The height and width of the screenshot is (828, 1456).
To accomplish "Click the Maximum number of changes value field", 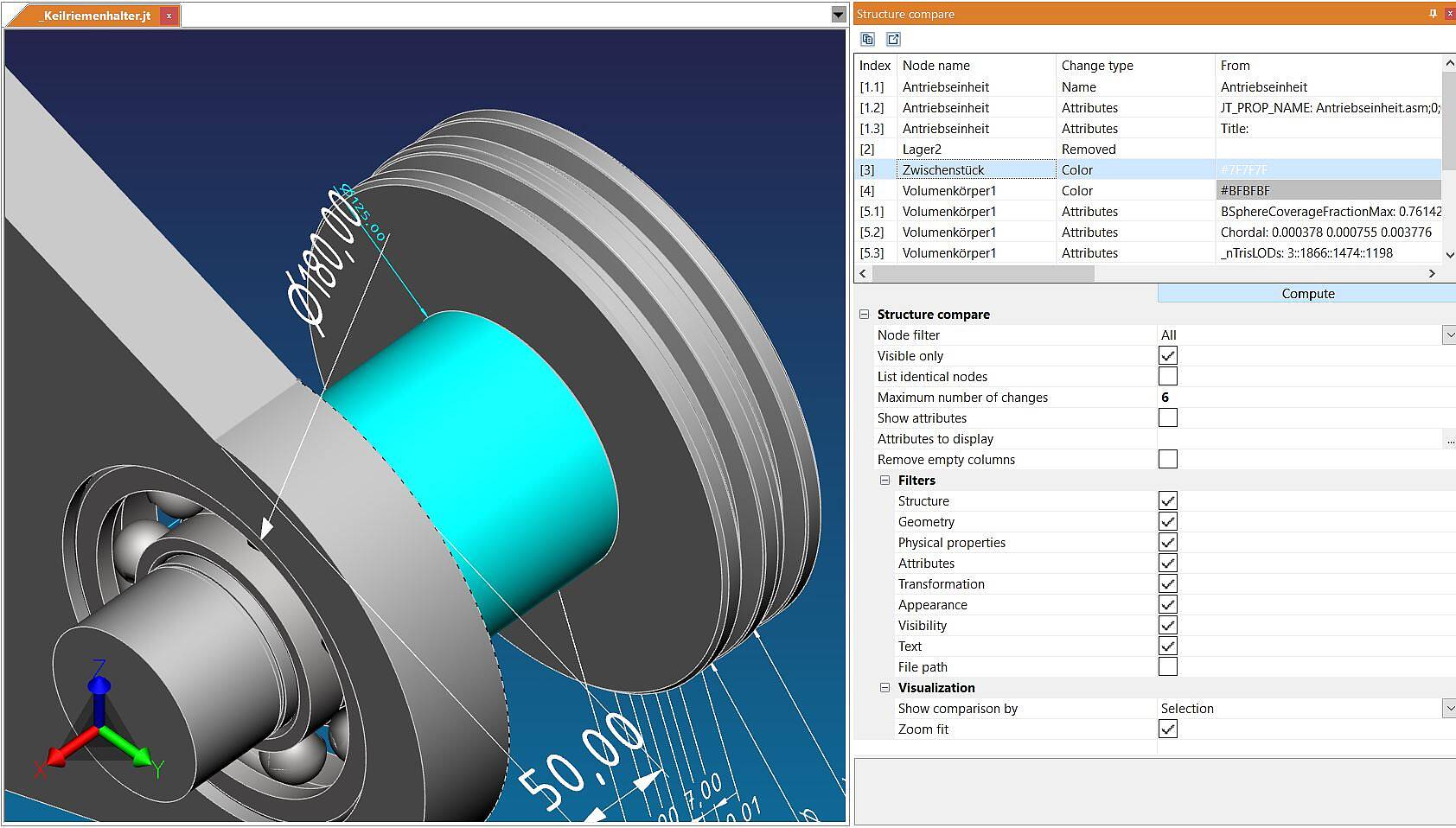I will point(1306,398).
